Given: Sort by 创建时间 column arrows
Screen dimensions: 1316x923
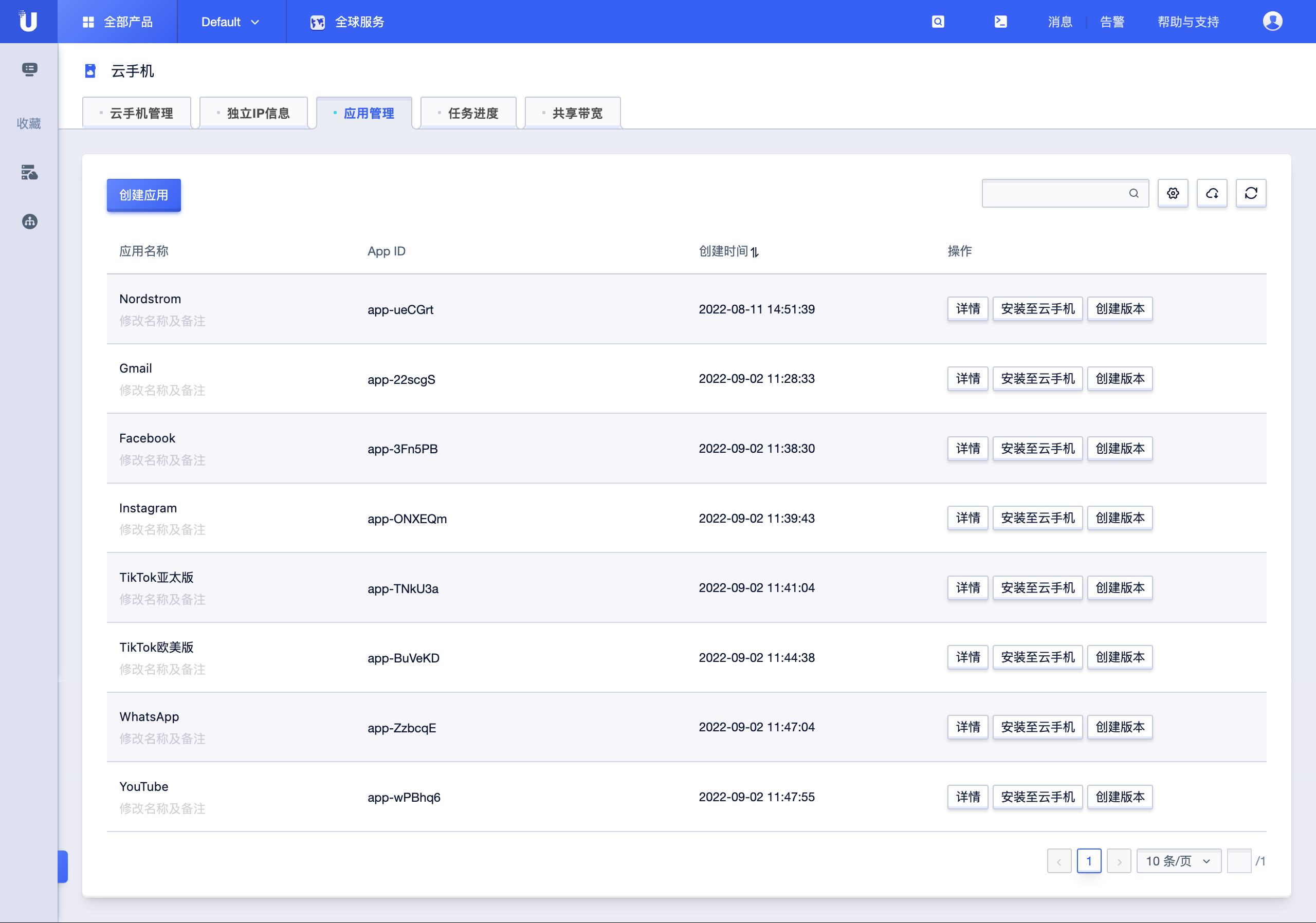Looking at the screenshot, I should coord(755,252).
